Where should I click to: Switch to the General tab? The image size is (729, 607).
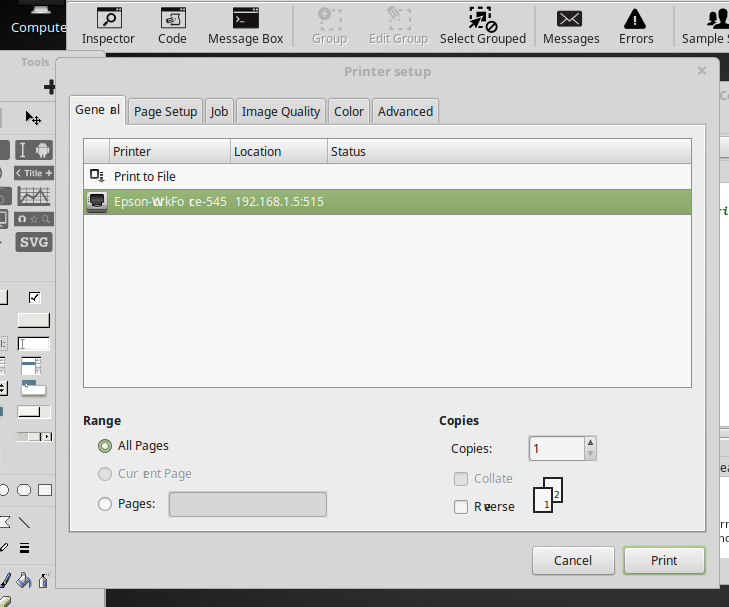coord(98,110)
